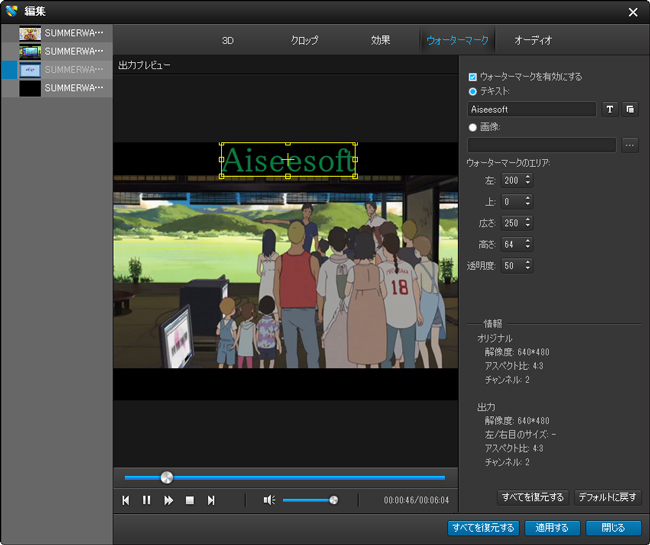Click the fast forward icon
Screen dimensions: 650x545
[168, 500]
